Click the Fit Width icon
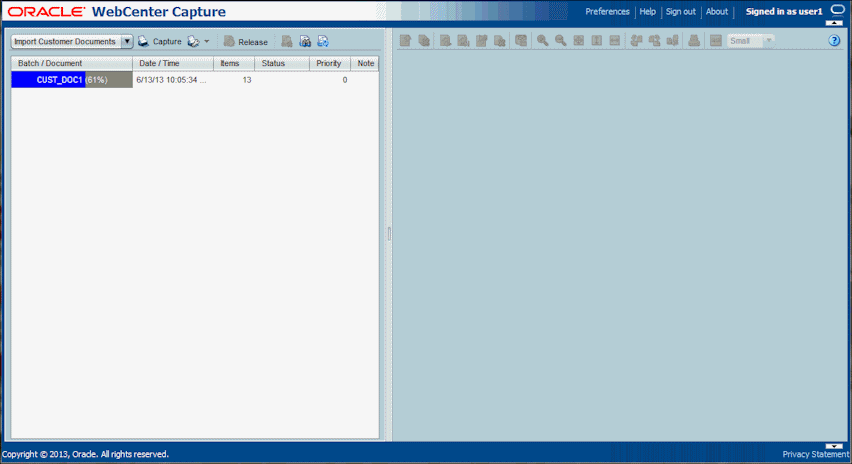The image size is (852, 464). point(615,40)
